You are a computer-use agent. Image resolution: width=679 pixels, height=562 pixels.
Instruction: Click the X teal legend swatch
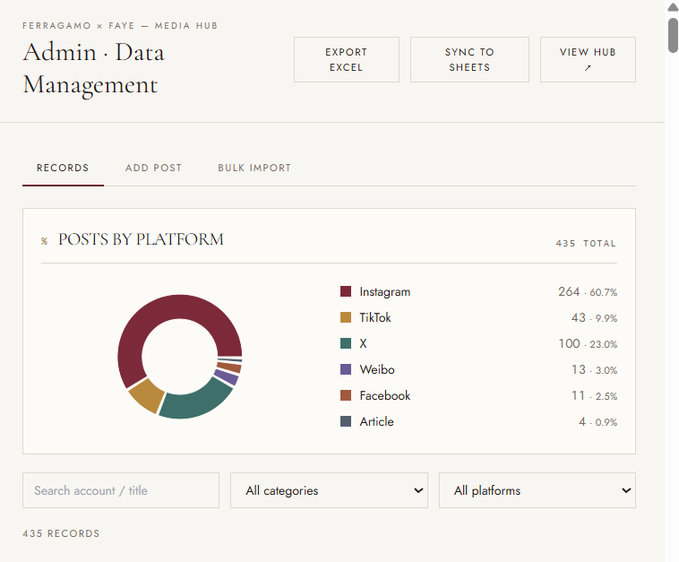click(x=346, y=343)
